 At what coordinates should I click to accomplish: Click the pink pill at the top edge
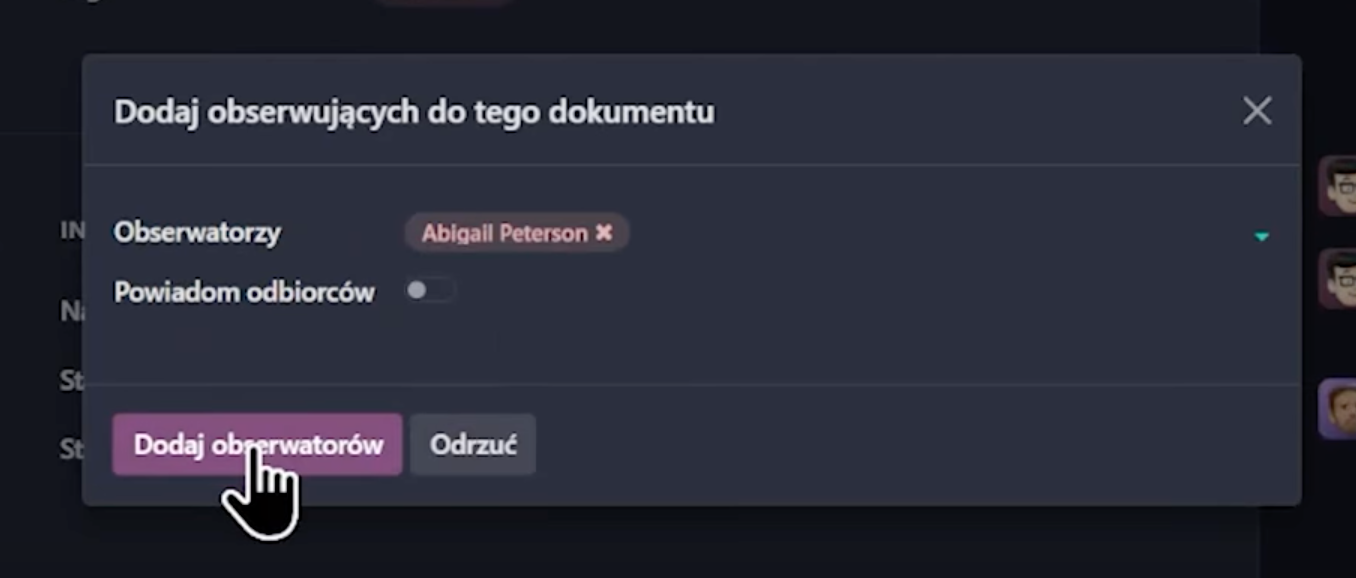[445, 3]
